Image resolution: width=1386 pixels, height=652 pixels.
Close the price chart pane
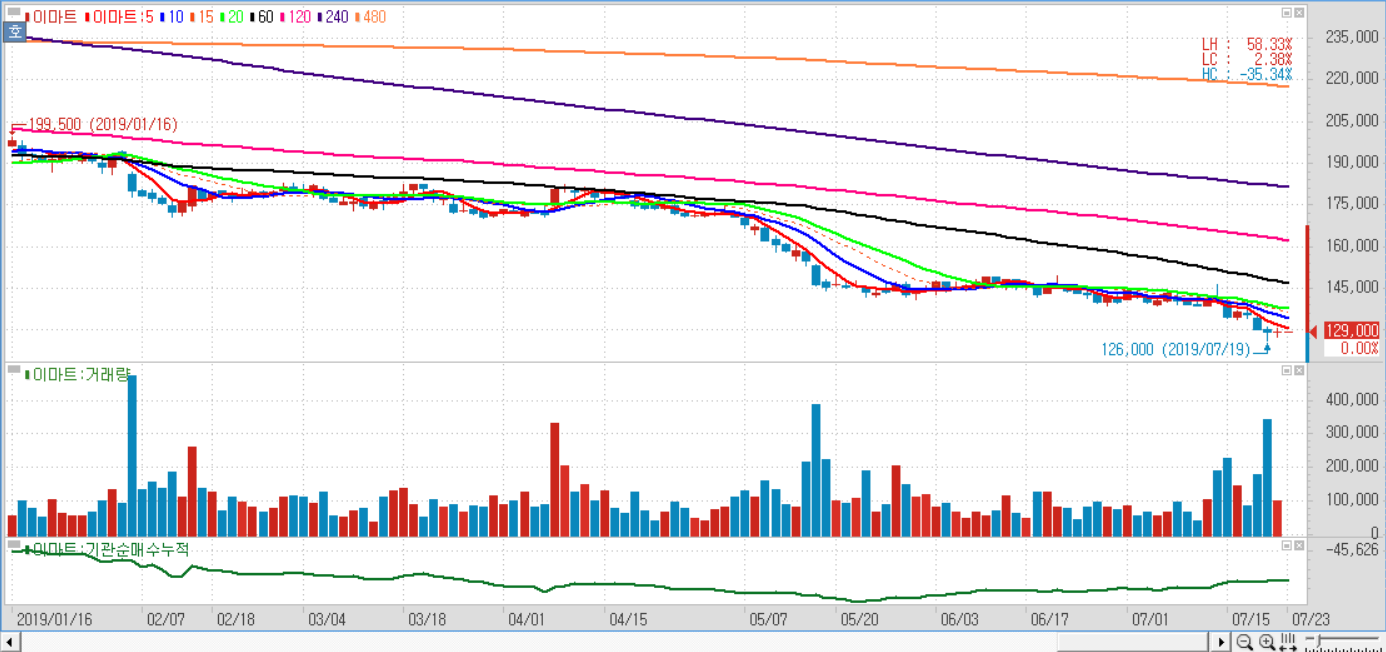coord(1299,13)
